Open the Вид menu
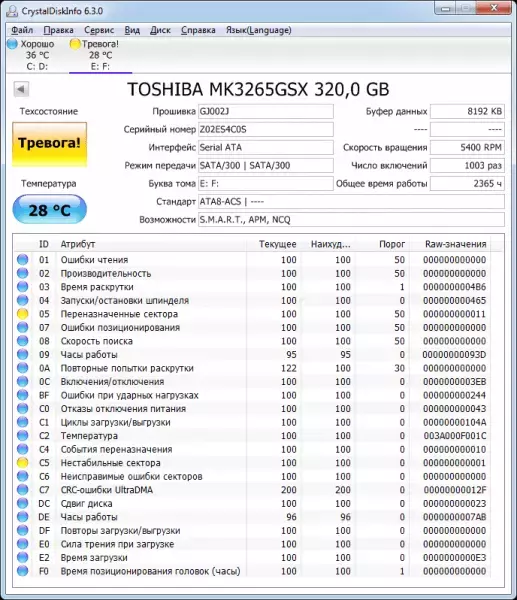The width and height of the screenshot is (517, 600). (x=132, y=30)
